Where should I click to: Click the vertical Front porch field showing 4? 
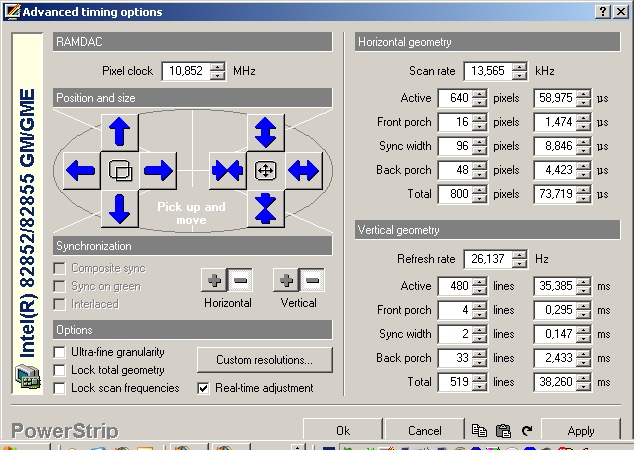[455, 310]
